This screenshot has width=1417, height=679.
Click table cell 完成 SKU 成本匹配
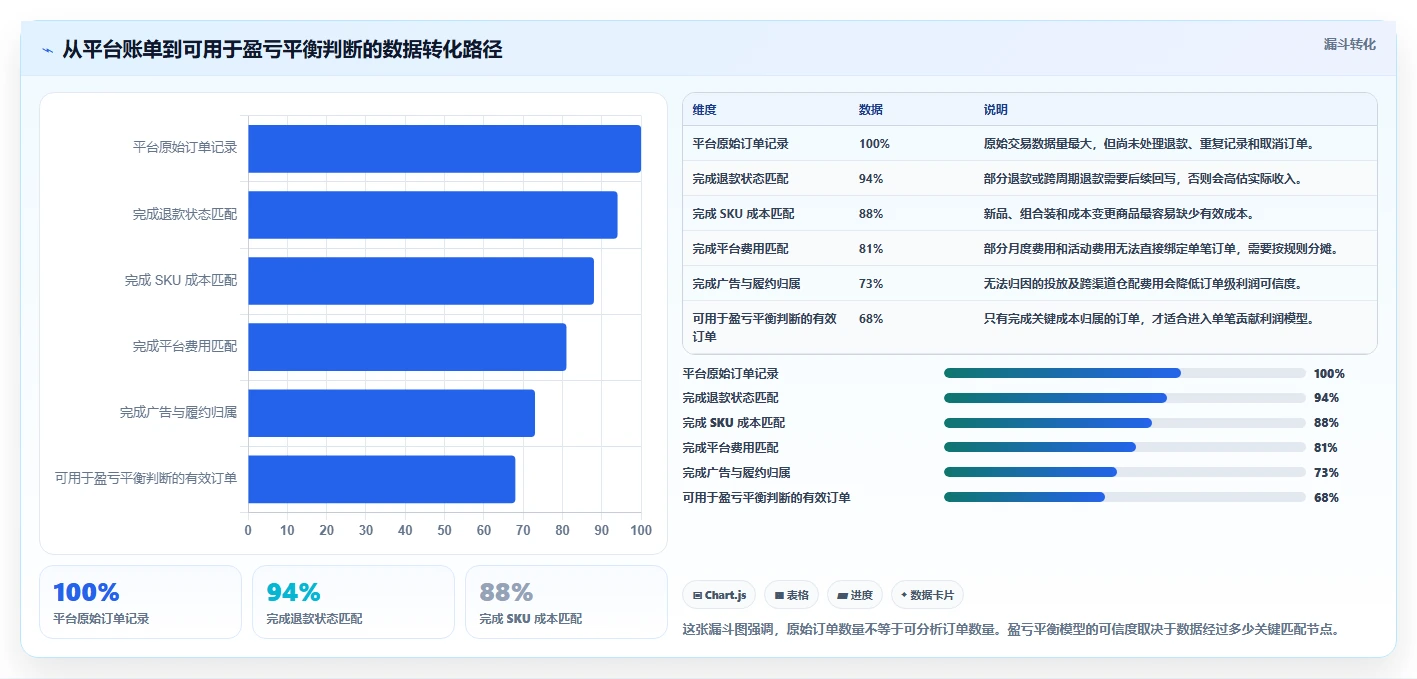pos(743,214)
